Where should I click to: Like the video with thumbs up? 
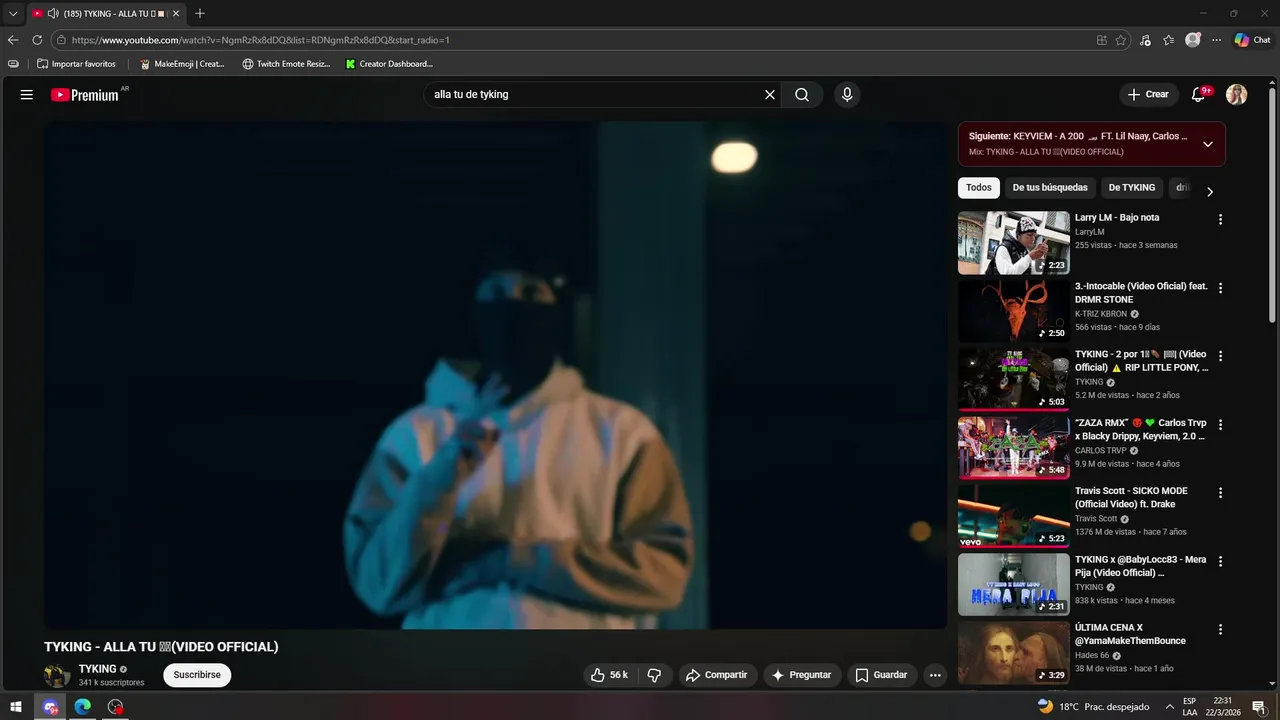coord(610,675)
